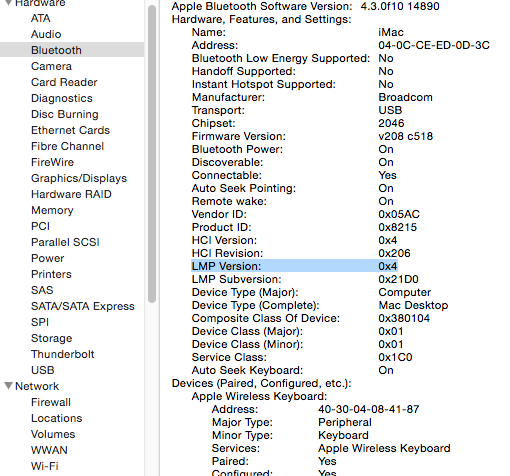The image size is (510, 476).
Task: Select Firewall under Network
Action: pos(51,402)
